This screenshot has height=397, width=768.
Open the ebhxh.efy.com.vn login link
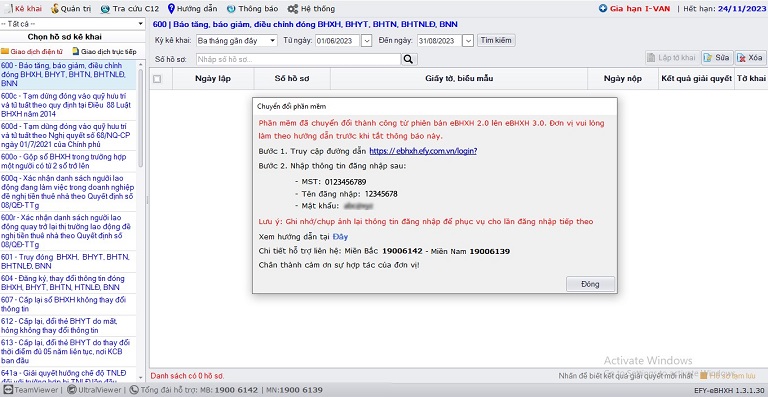[x=423, y=151]
